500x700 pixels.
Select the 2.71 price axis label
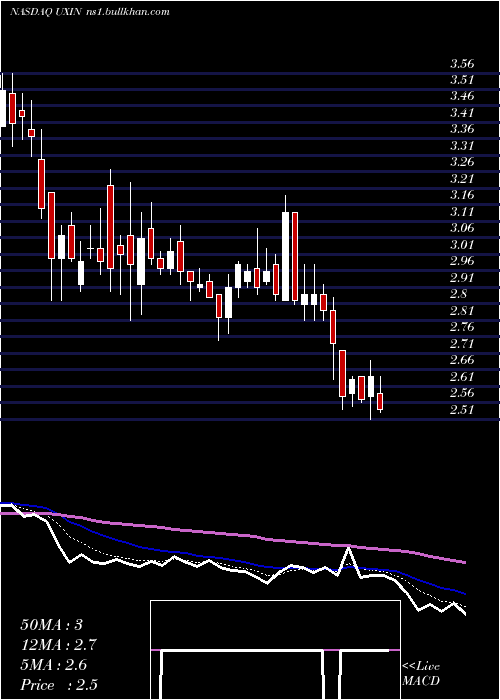462,343
